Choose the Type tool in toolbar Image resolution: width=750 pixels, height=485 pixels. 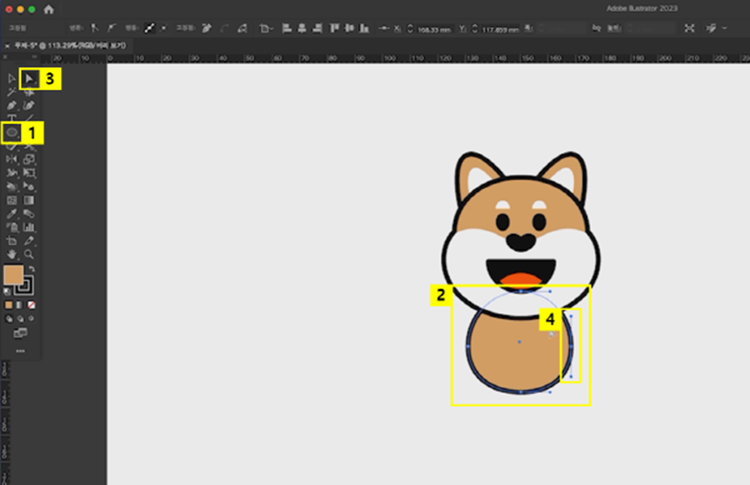12,118
